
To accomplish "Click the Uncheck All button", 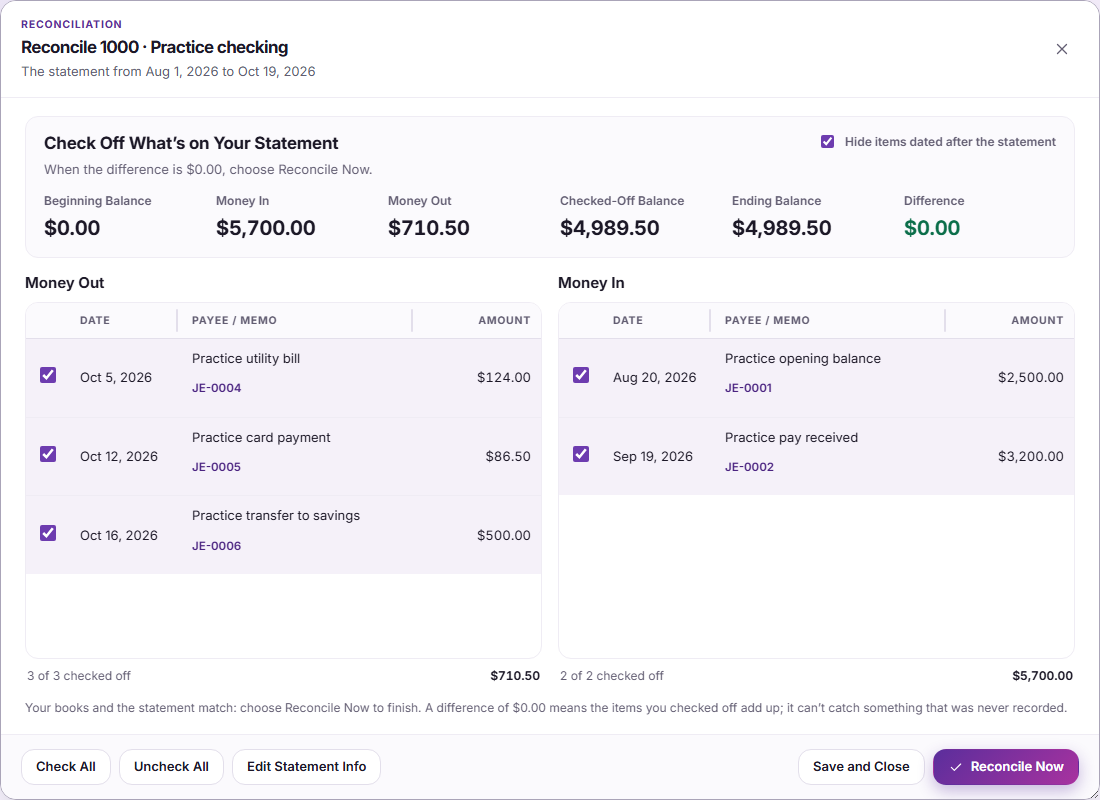I will (x=171, y=767).
